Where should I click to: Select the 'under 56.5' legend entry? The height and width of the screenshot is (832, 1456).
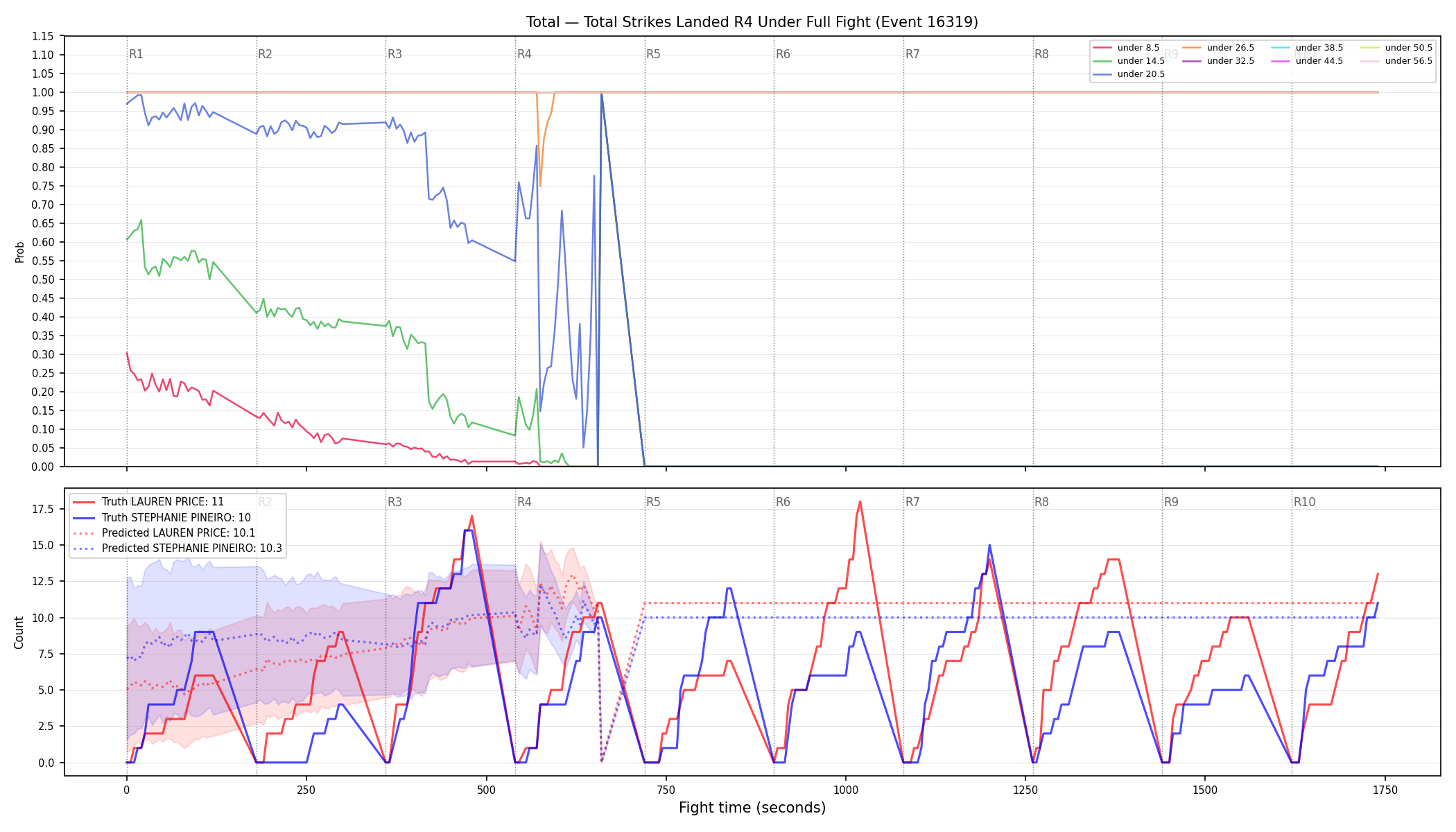pos(1396,61)
